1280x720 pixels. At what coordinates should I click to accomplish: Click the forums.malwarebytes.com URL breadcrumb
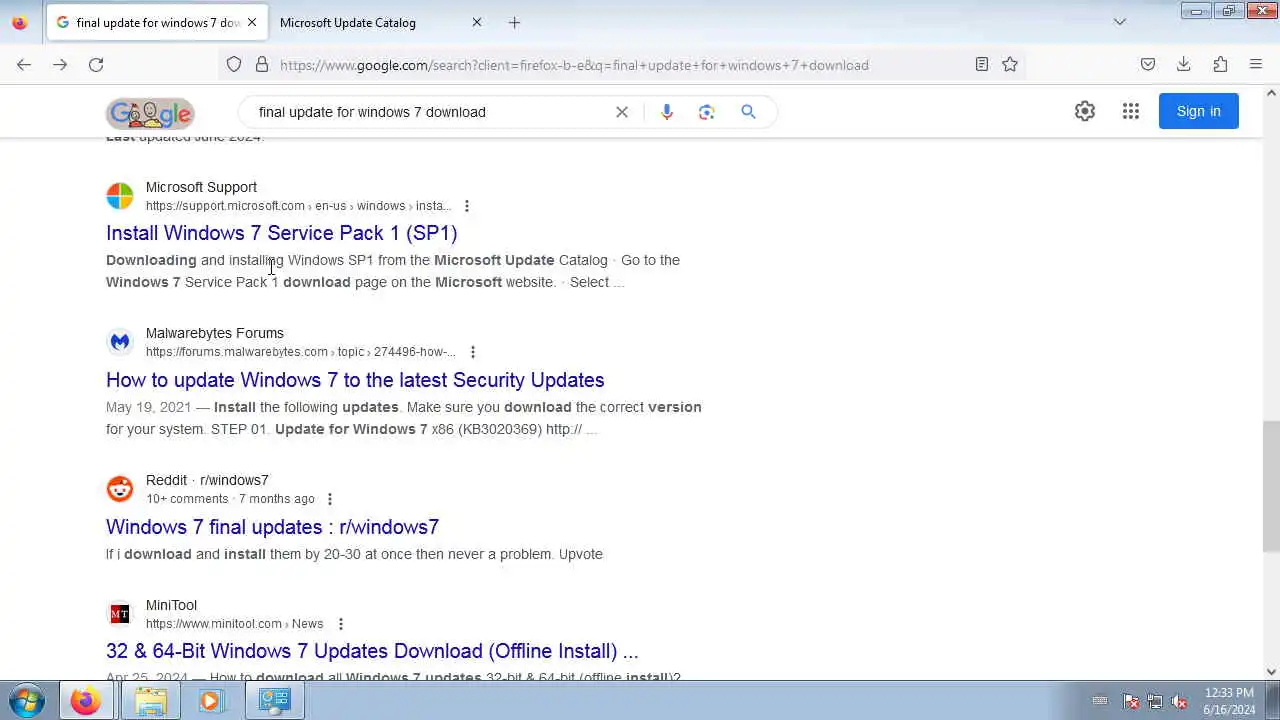tap(300, 352)
